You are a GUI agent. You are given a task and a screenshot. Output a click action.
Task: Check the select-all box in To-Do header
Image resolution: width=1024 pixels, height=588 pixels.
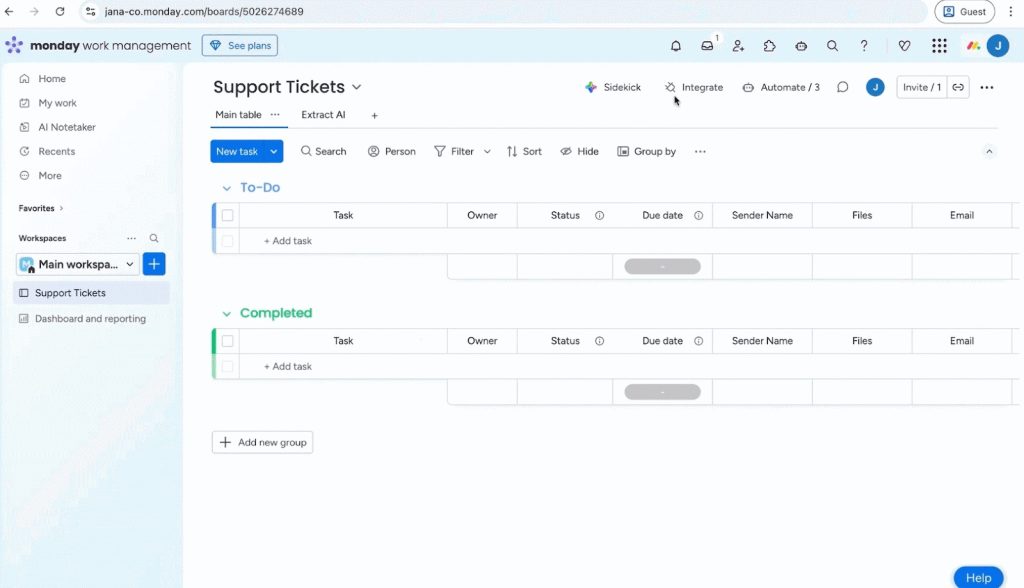[x=228, y=215]
